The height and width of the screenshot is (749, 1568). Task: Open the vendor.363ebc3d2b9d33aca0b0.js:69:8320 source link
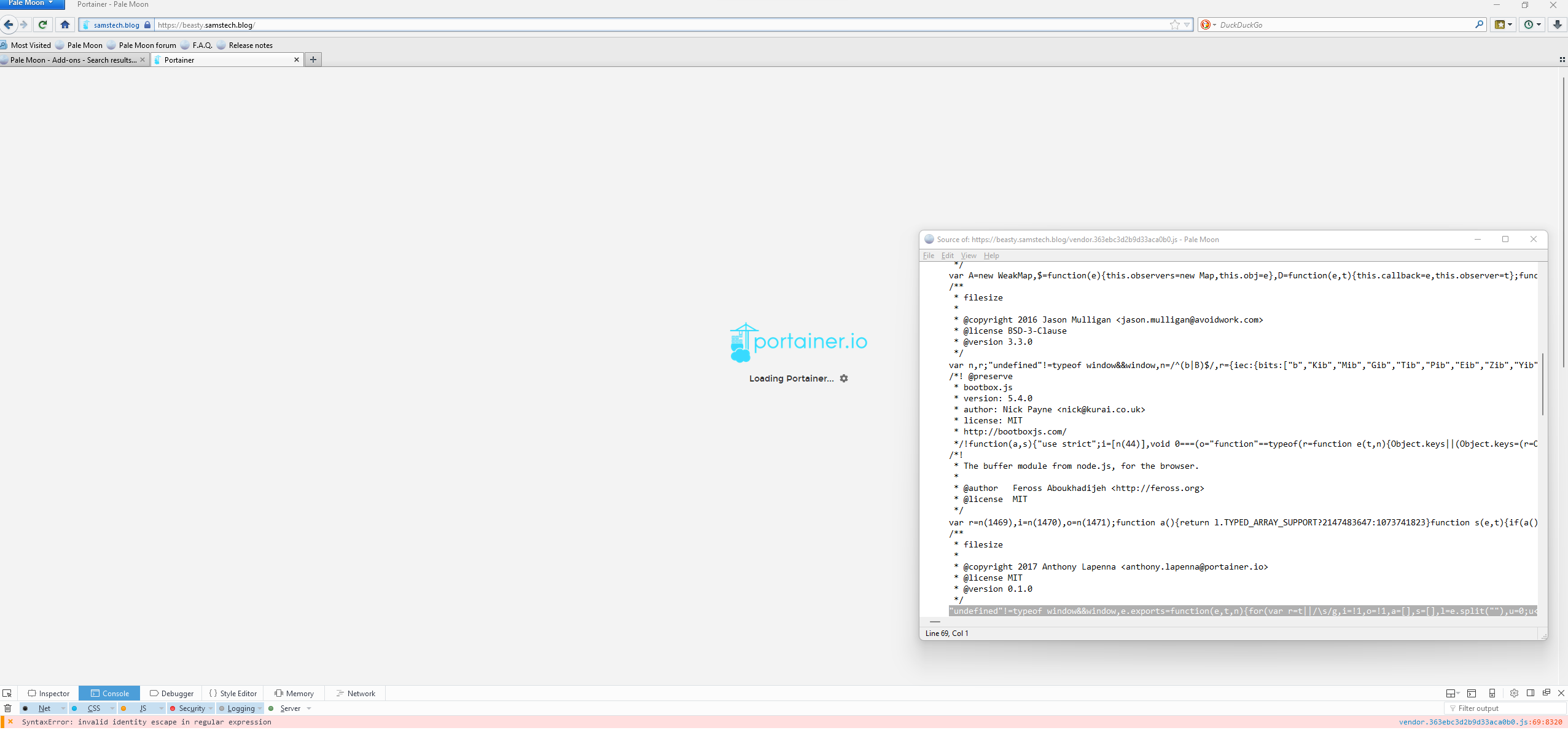coord(1480,722)
